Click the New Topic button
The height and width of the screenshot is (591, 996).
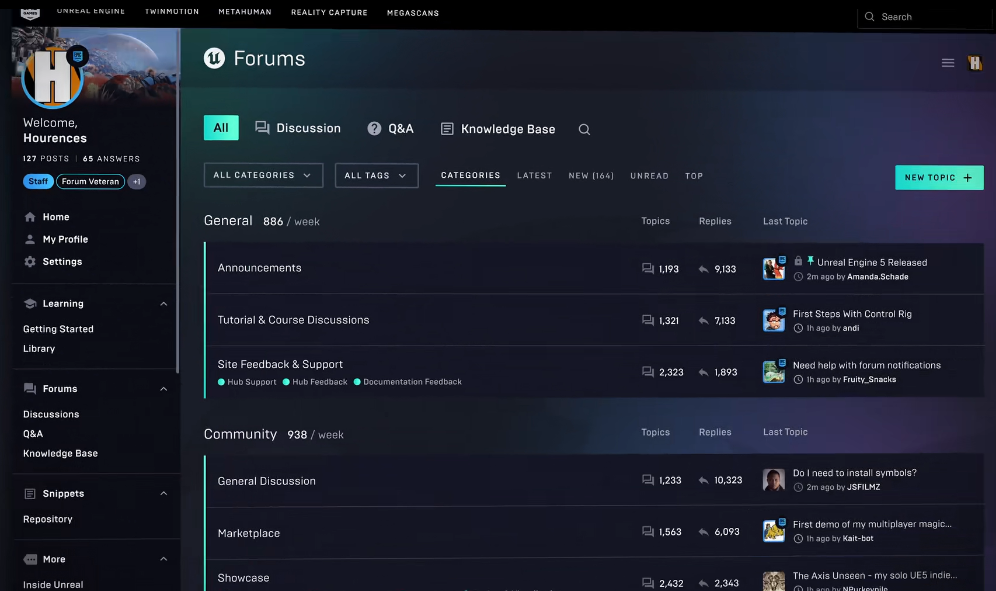939,178
